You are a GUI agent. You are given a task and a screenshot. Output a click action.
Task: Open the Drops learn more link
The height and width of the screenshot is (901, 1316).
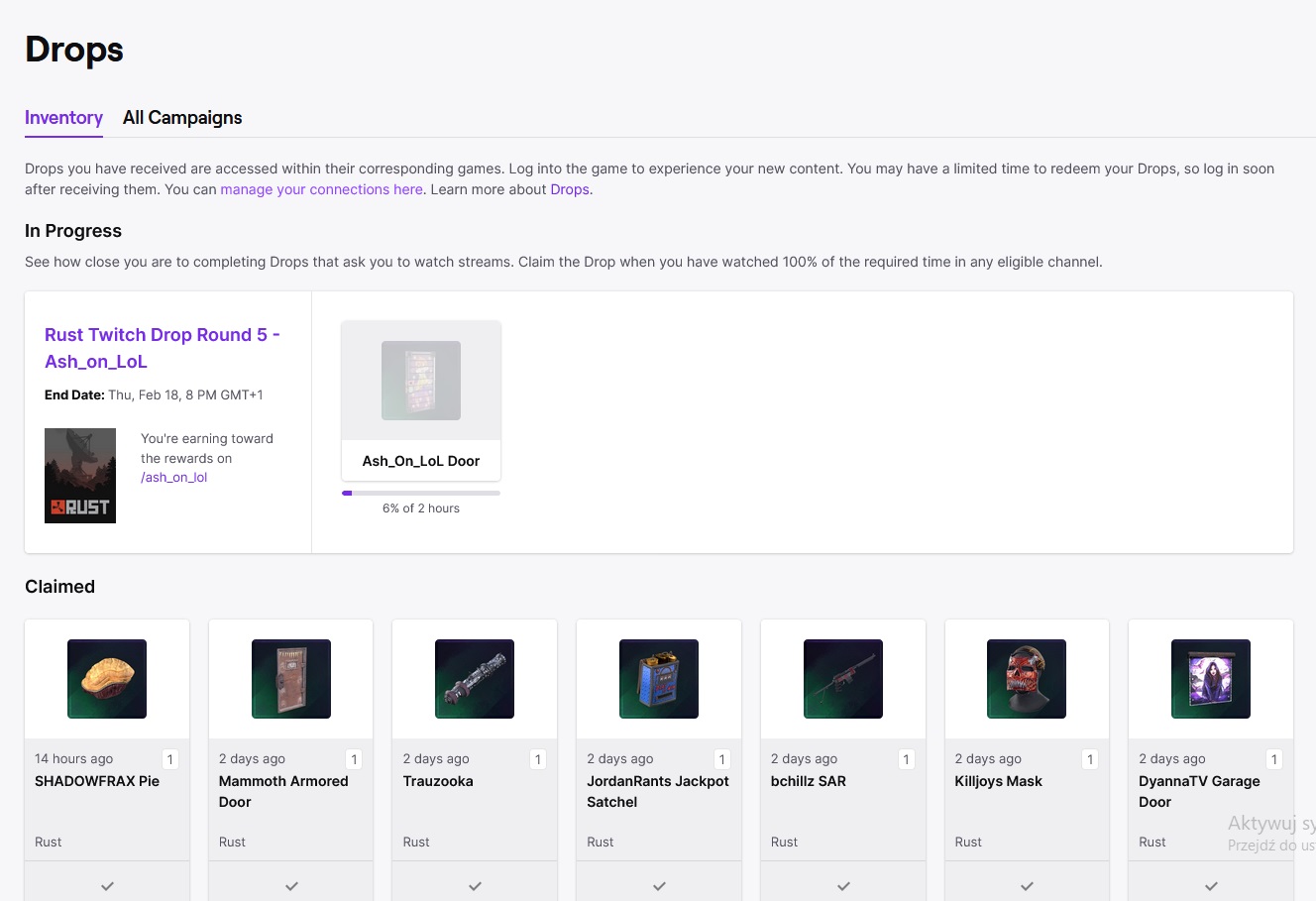570,189
